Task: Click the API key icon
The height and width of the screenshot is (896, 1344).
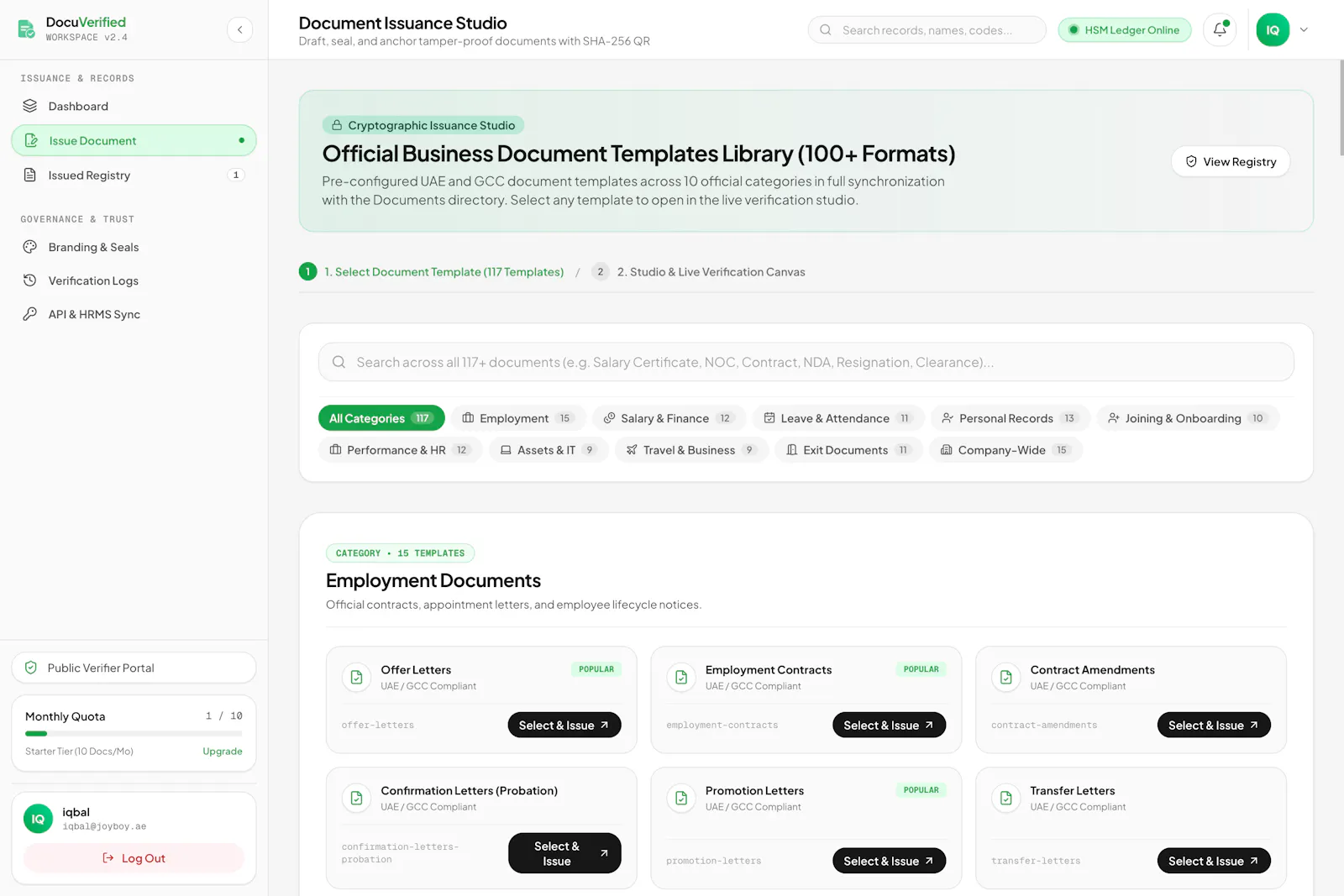Action: tap(30, 314)
